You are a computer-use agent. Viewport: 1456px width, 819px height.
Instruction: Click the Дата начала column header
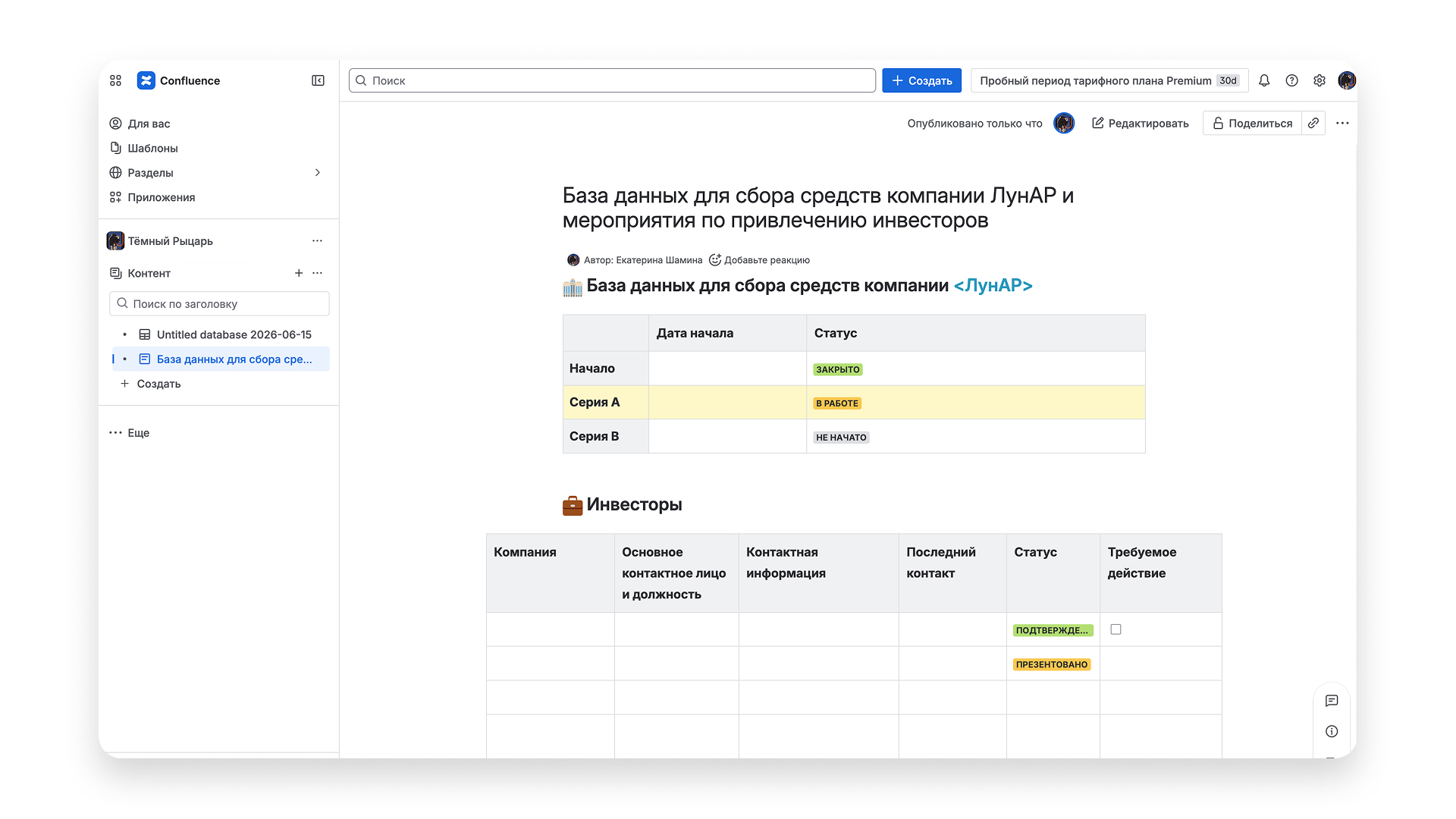(727, 333)
